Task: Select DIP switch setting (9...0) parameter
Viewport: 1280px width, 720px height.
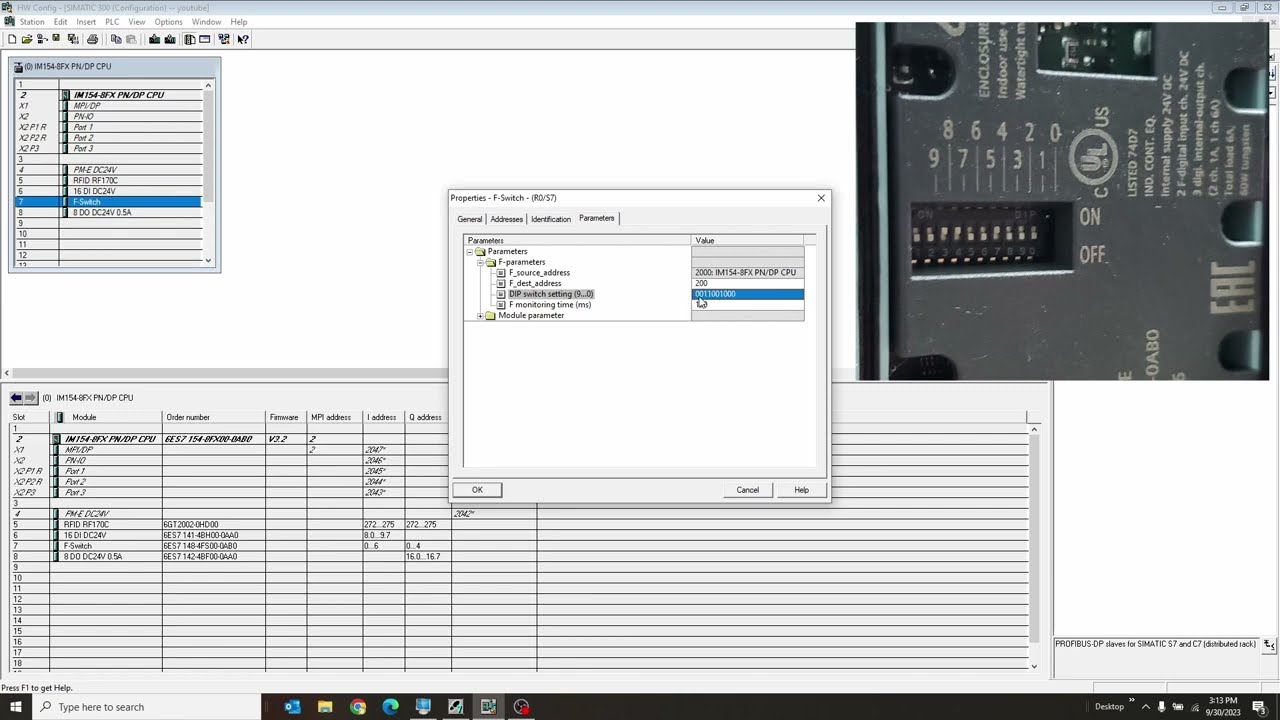Action: click(551, 294)
